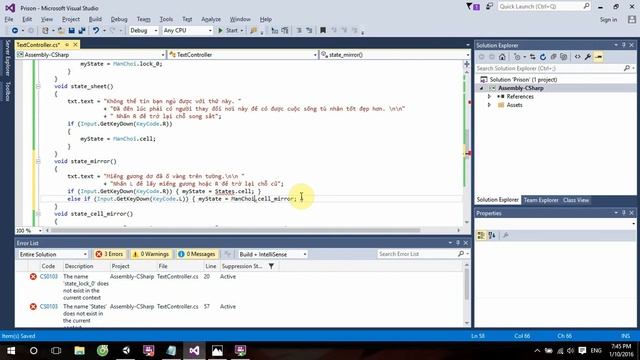Click the Collapse All icon in Solution Explorer

tap(553, 57)
